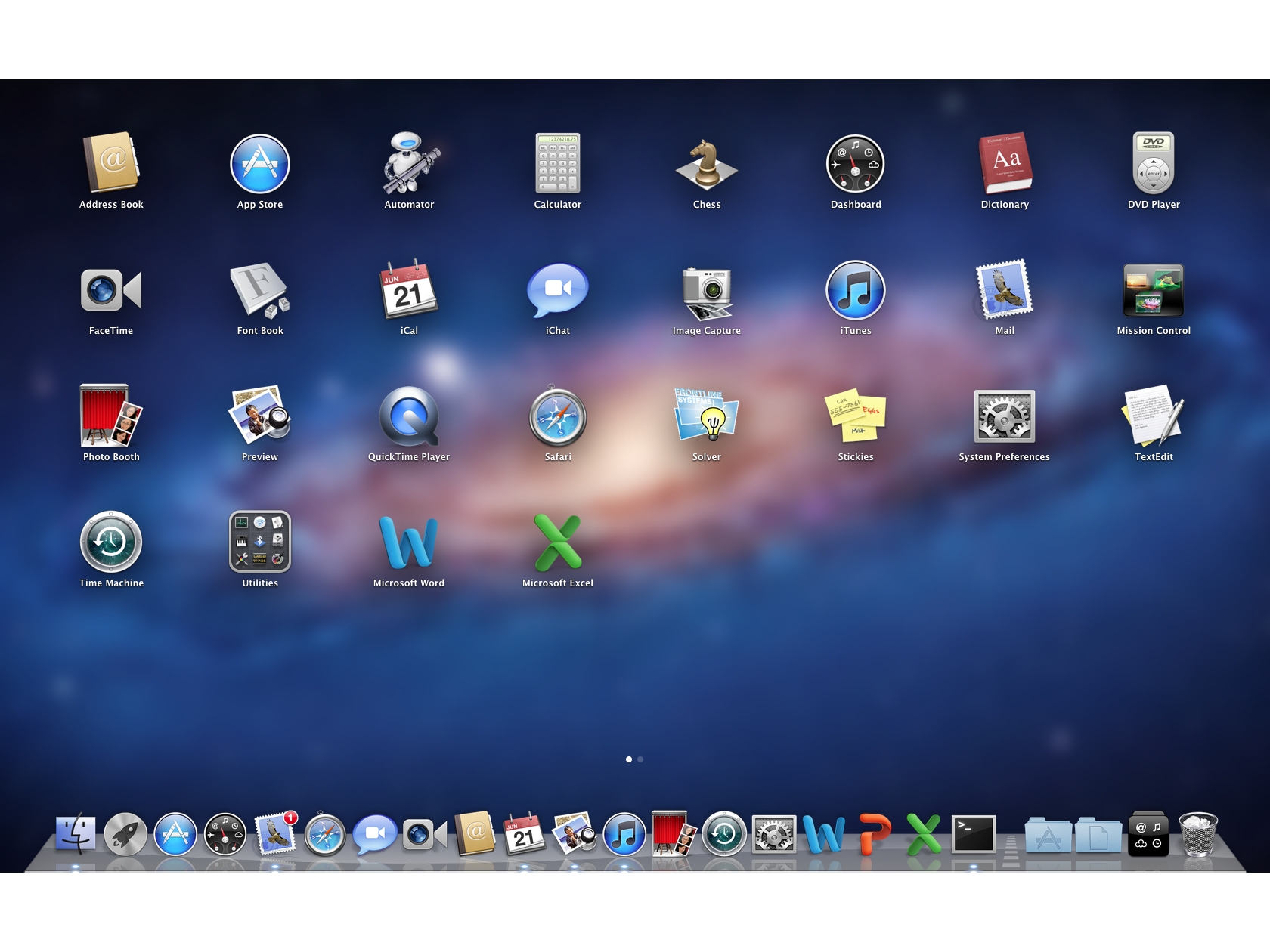Open the Automator robot app
Viewport: 1270px width, 952px height.
409,163
